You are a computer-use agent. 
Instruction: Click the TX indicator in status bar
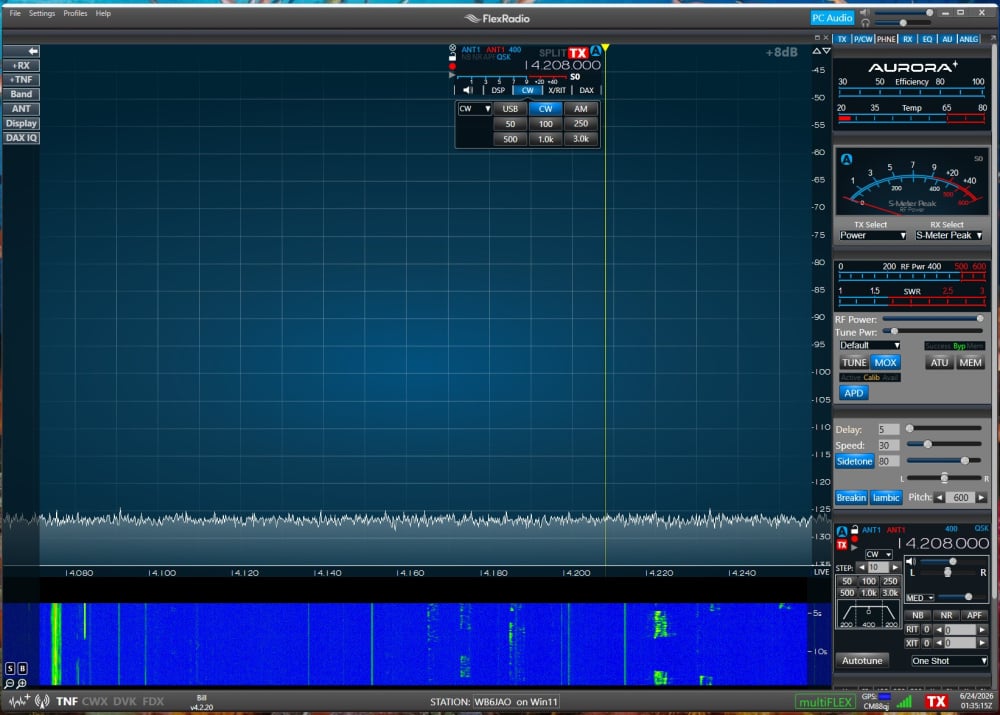pos(936,702)
